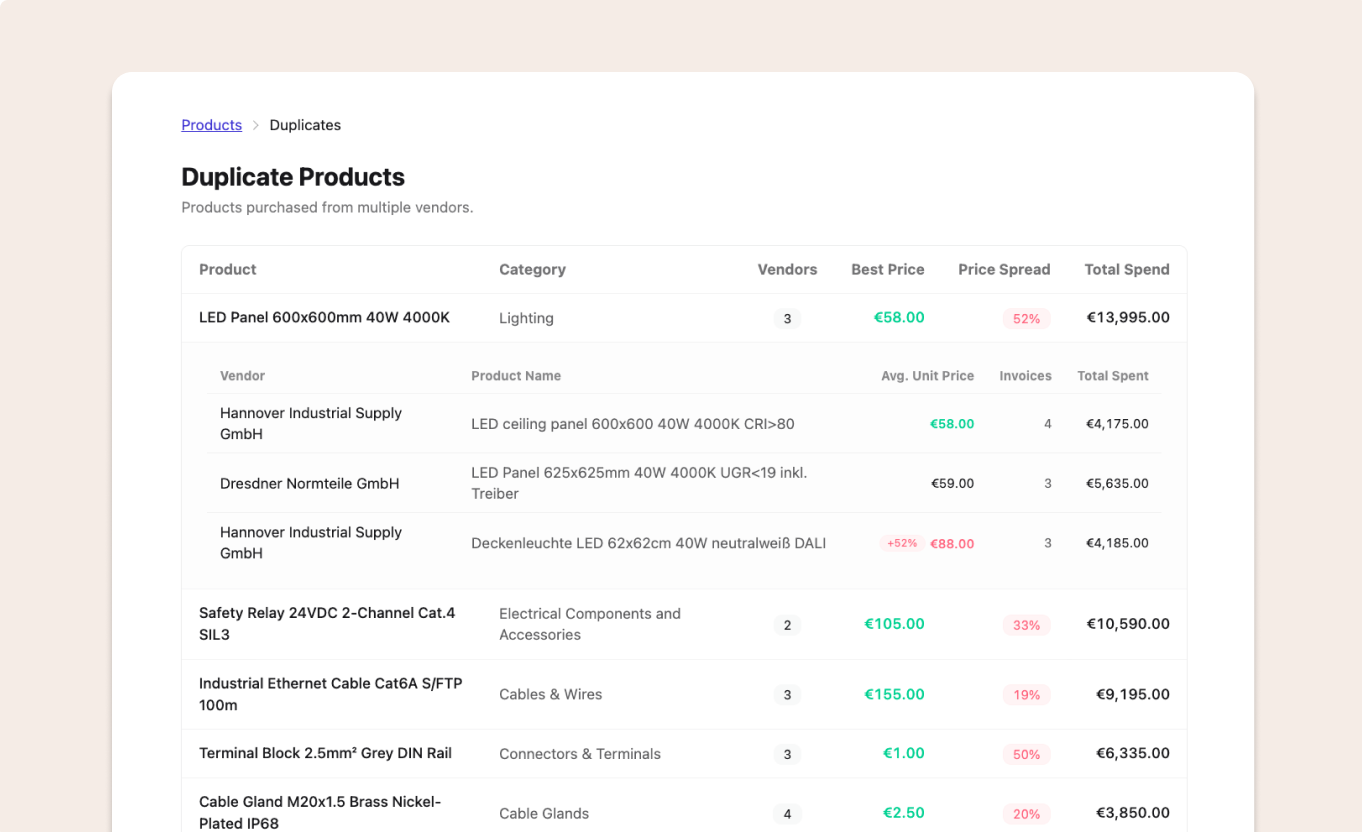This screenshot has height=832, width=1362.
Task: Expand the Industrial Ethernet Cable Cat6A row
Action: tap(330, 694)
